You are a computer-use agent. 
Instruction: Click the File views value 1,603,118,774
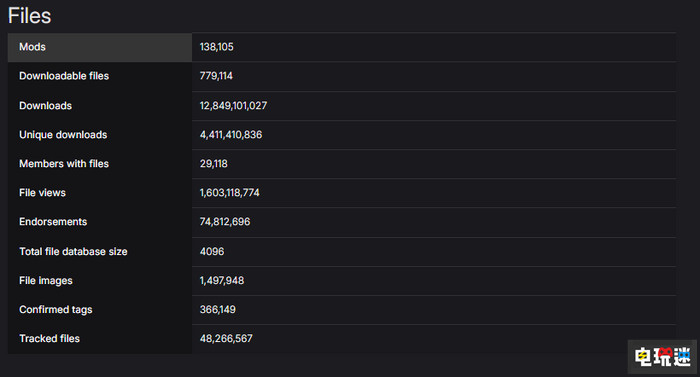coord(229,193)
